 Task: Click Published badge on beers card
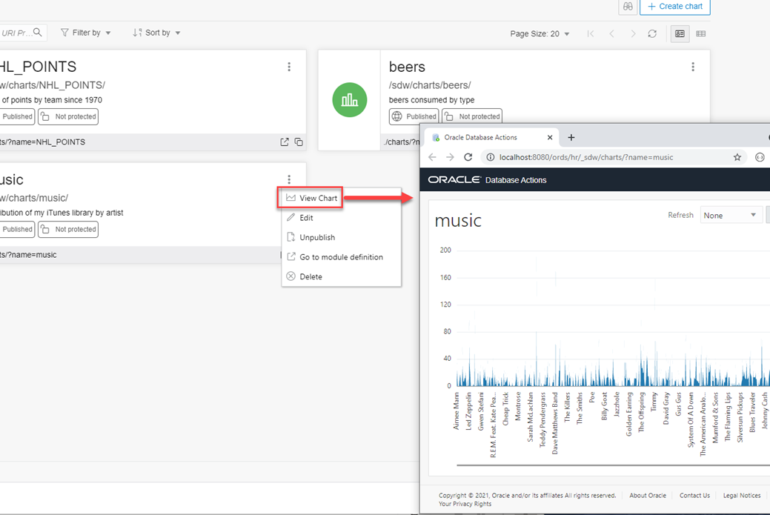point(414,116)
